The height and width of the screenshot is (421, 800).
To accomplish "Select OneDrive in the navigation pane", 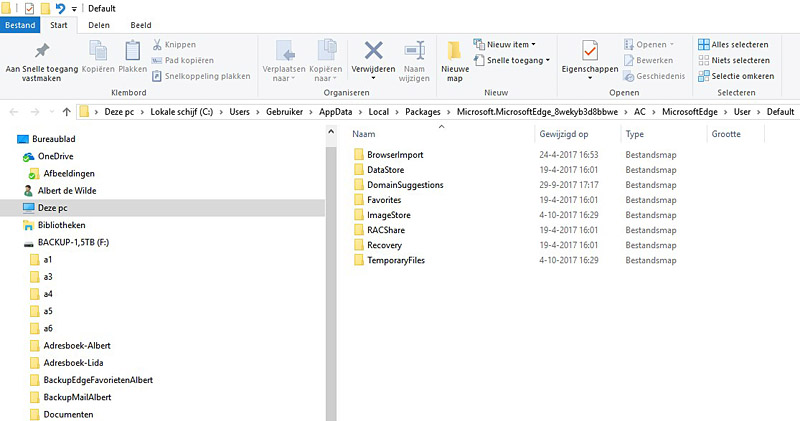I will [x=56, y=157].
